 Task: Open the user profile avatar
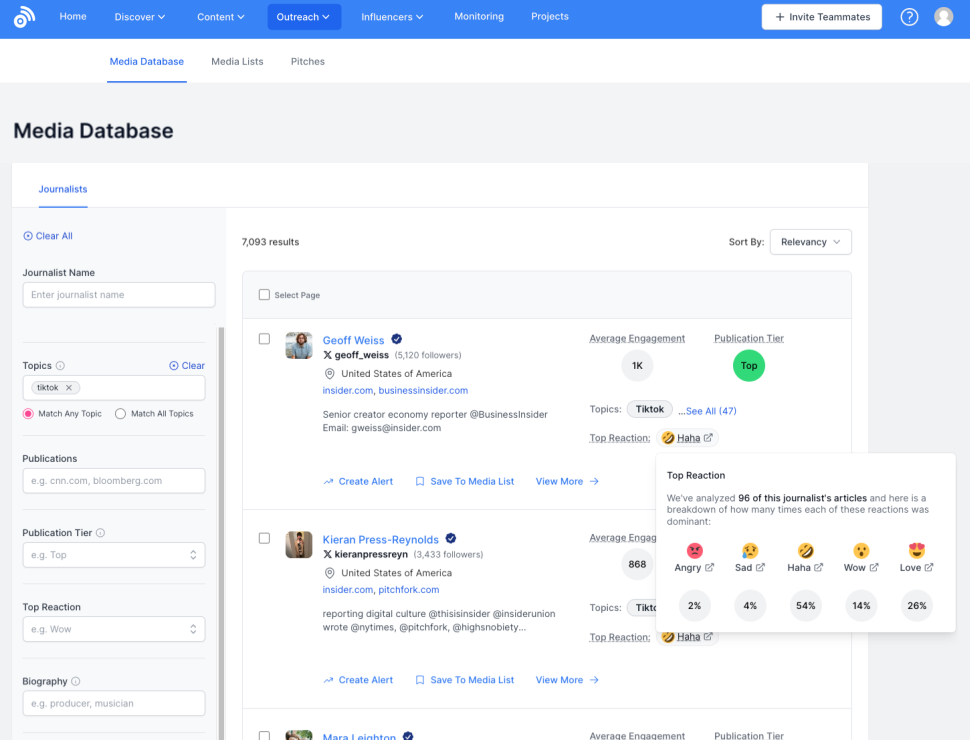(x=943, y=17)
